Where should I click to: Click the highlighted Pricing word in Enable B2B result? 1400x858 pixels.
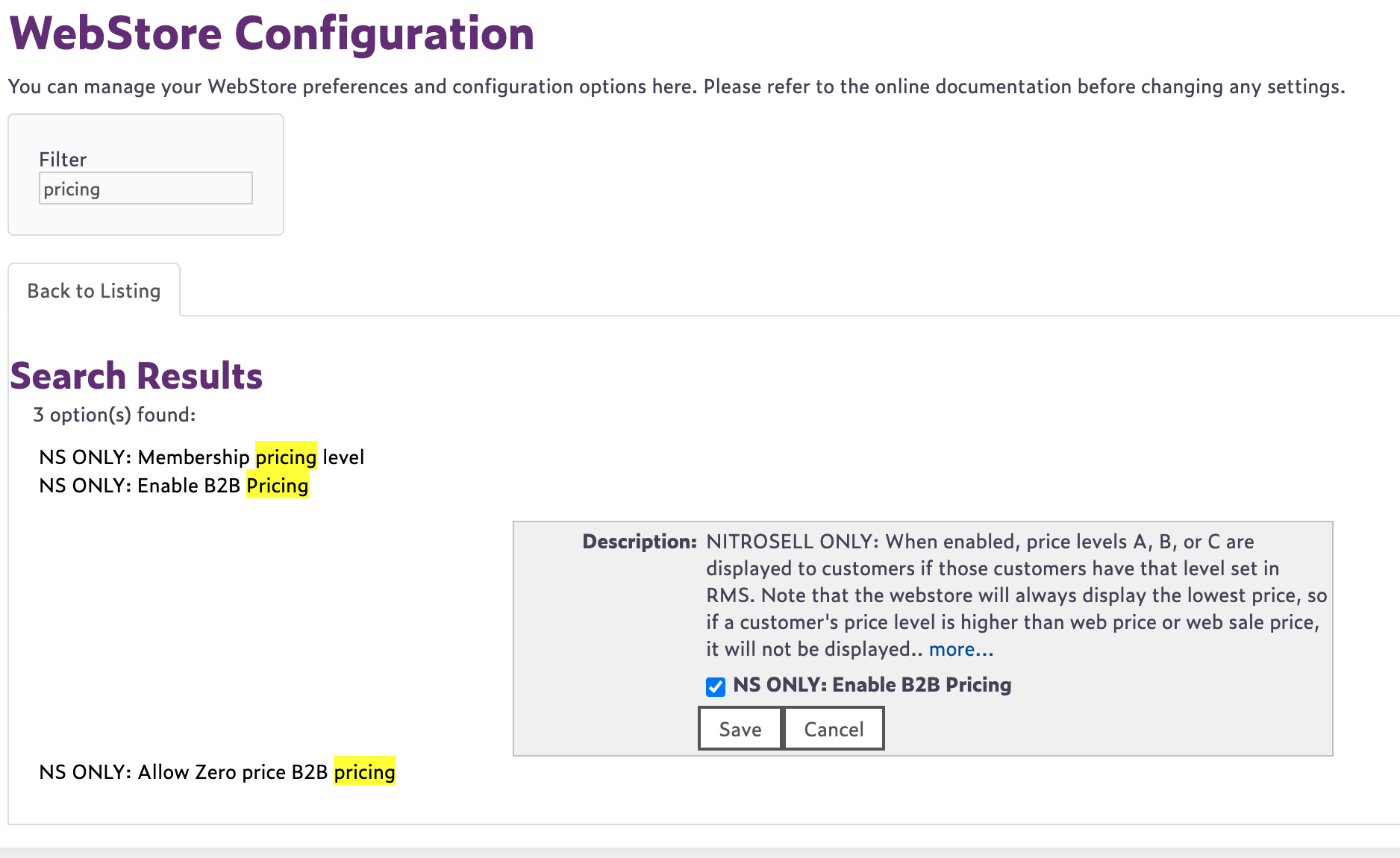pos(278,486)
